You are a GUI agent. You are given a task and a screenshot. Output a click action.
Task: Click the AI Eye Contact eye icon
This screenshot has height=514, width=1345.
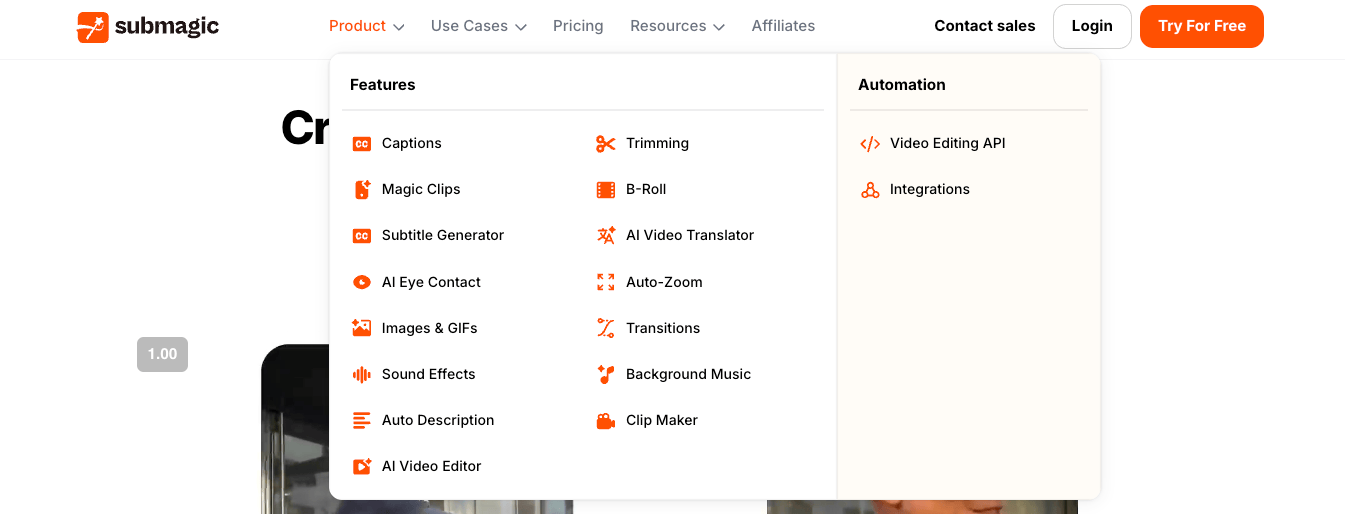[x=362, y=283]
